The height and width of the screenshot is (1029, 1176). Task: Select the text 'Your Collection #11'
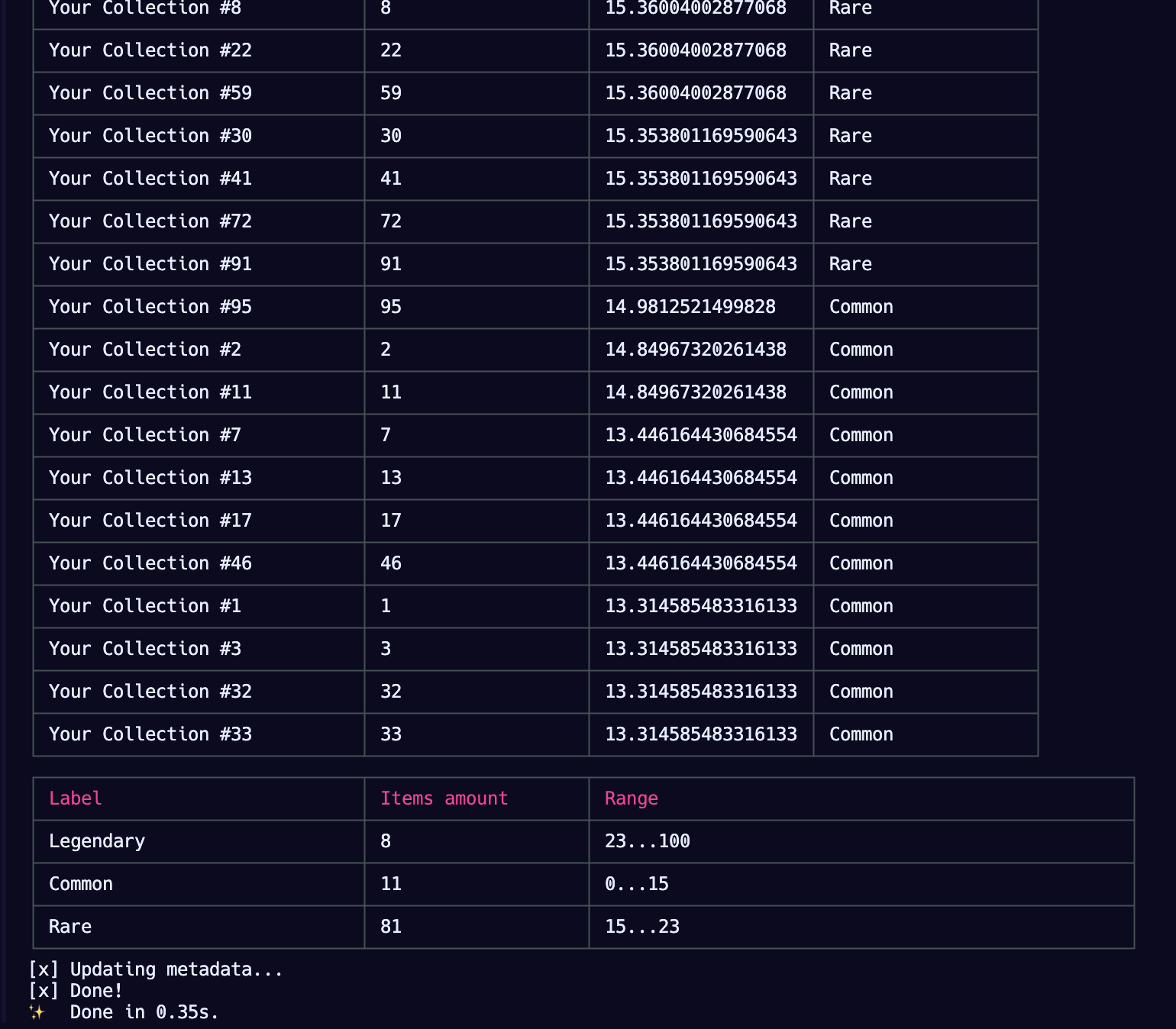pos(150,392)
